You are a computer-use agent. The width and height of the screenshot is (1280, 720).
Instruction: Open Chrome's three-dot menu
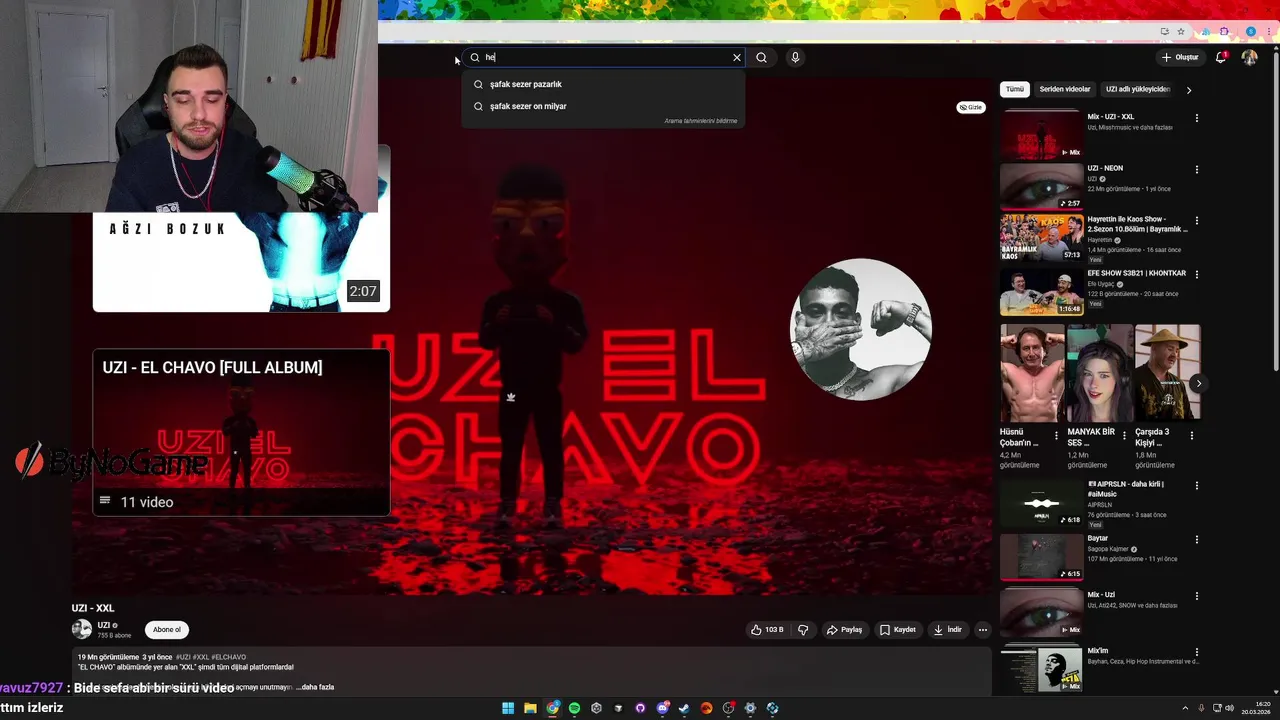point(1268,32)
